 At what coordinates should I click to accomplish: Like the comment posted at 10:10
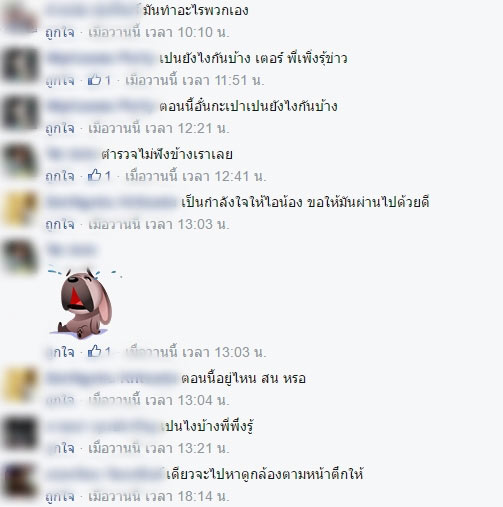tap(60, 33)
